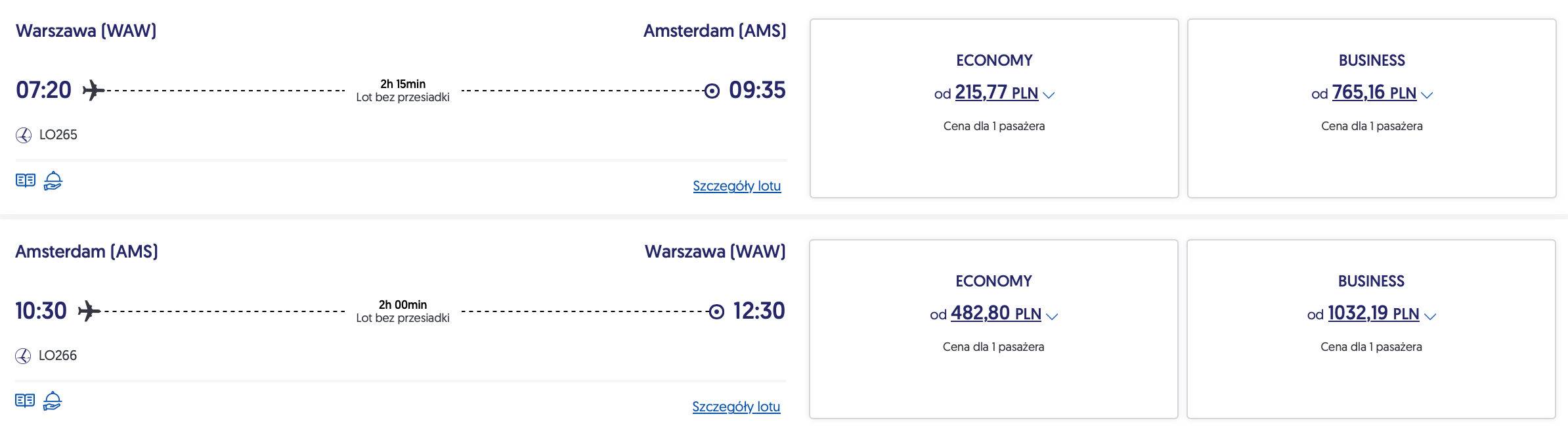
Task: Open Szczegóły lotu for Warszawa–Amsterdam flight
Action: 737,186
